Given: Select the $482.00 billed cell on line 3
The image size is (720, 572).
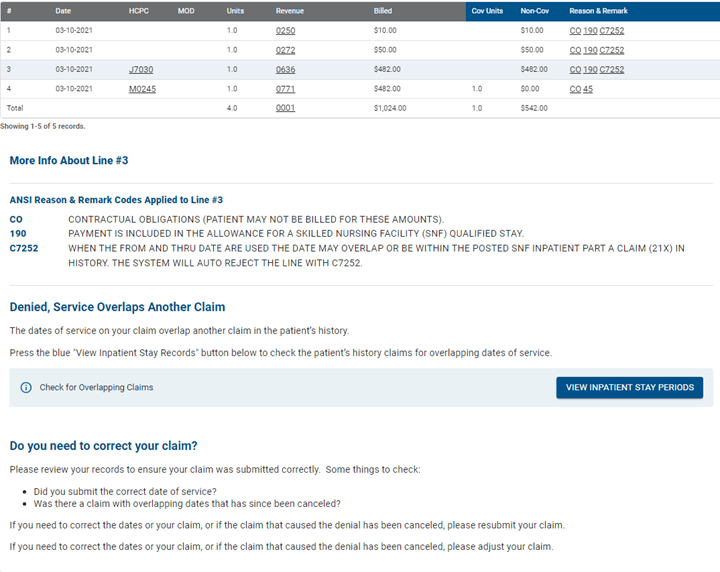Looking at the screenshot, I should pyautogui.click(x=387, y=69).
